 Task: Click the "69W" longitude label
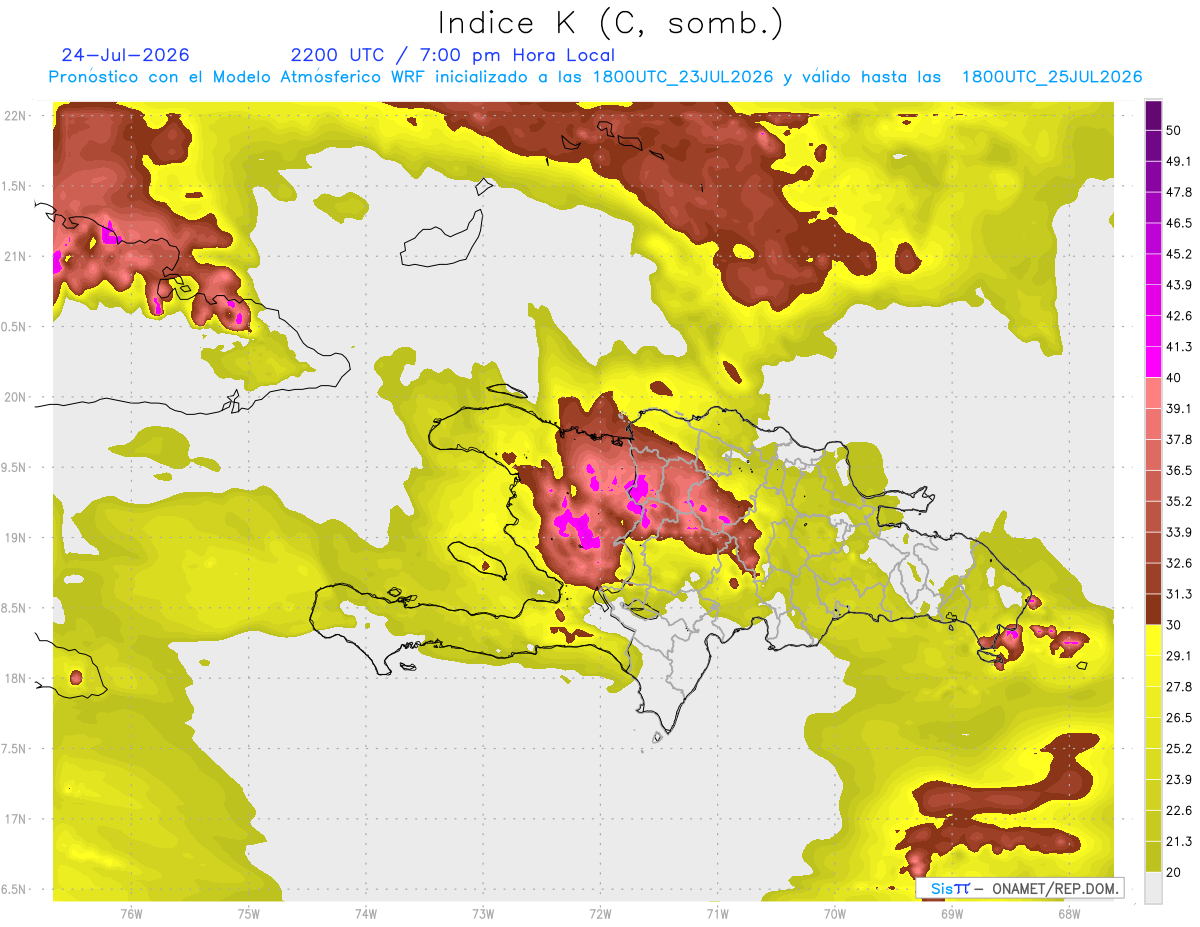tap(952, 914)
